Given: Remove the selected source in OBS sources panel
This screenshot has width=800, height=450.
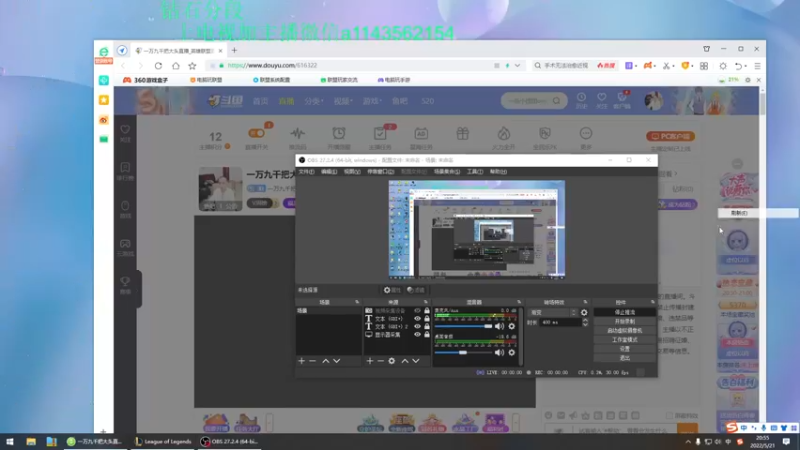Looking at the screenshot, I should click(381, 361).
